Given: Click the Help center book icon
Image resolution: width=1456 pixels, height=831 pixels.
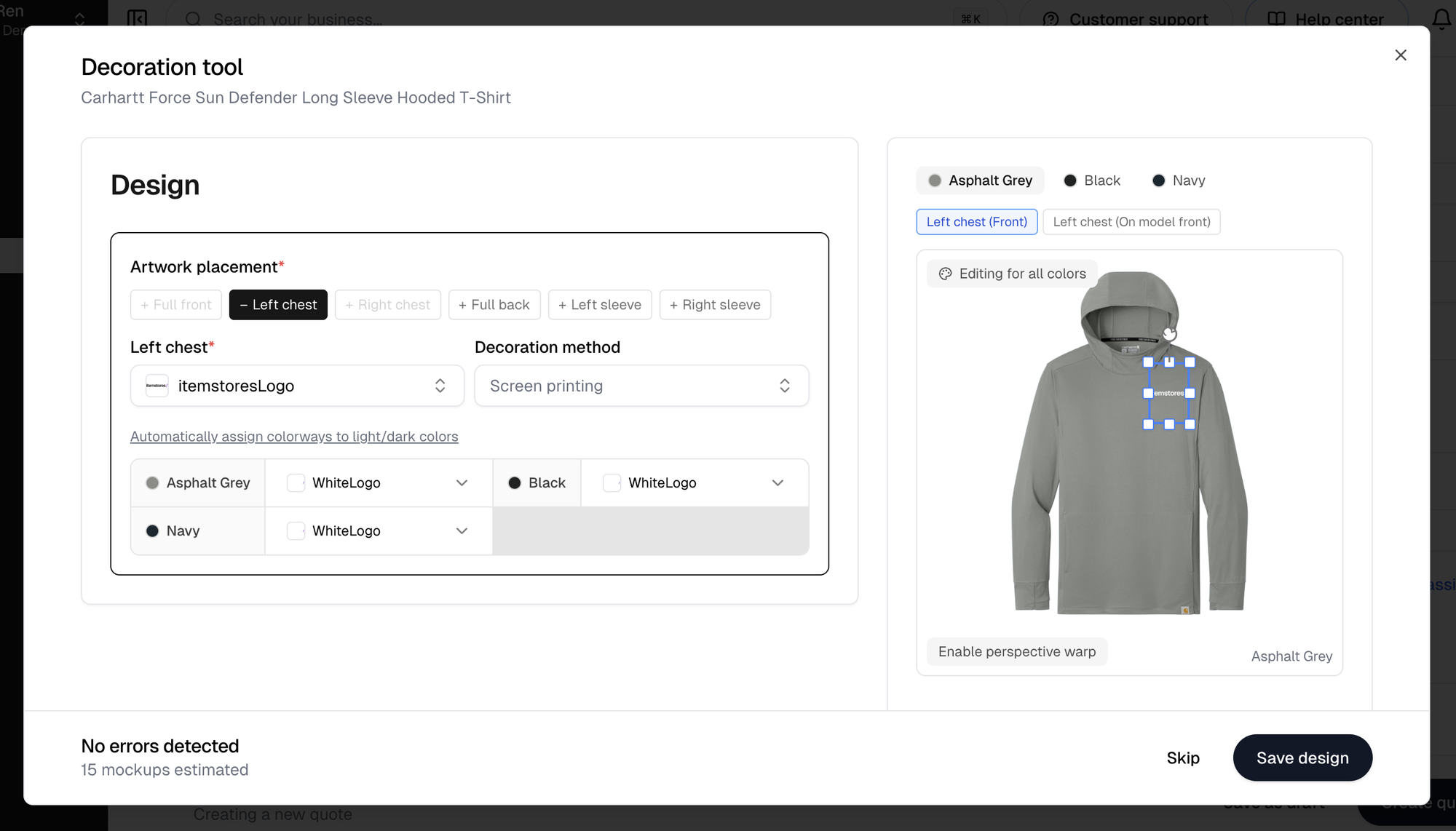Looking at the screenshot, I should tap(1276, 19).
